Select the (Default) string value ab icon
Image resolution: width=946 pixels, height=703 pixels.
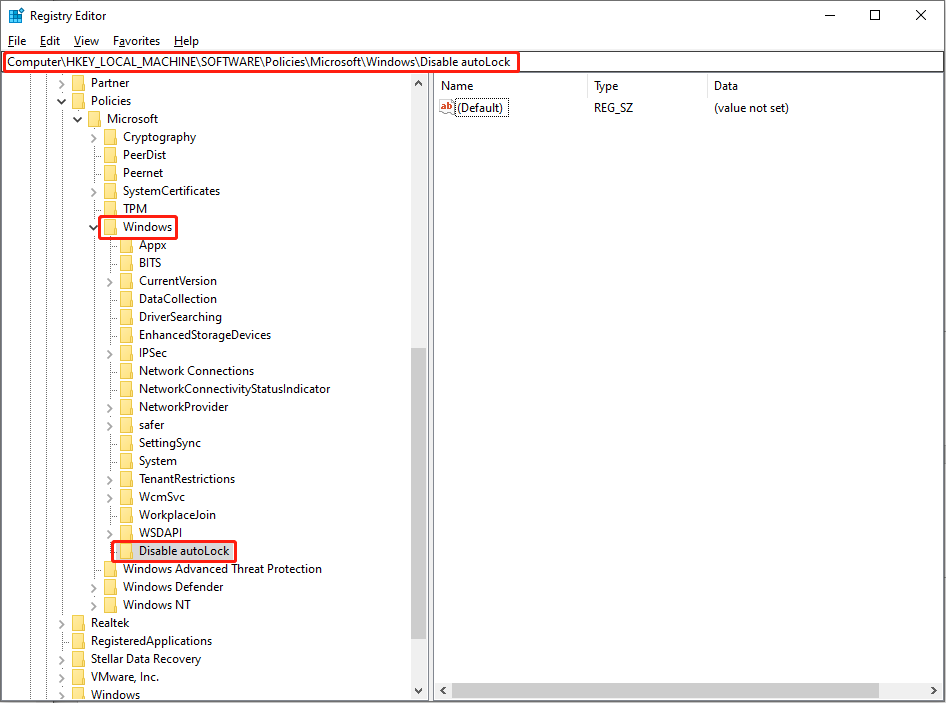[445, 107]
